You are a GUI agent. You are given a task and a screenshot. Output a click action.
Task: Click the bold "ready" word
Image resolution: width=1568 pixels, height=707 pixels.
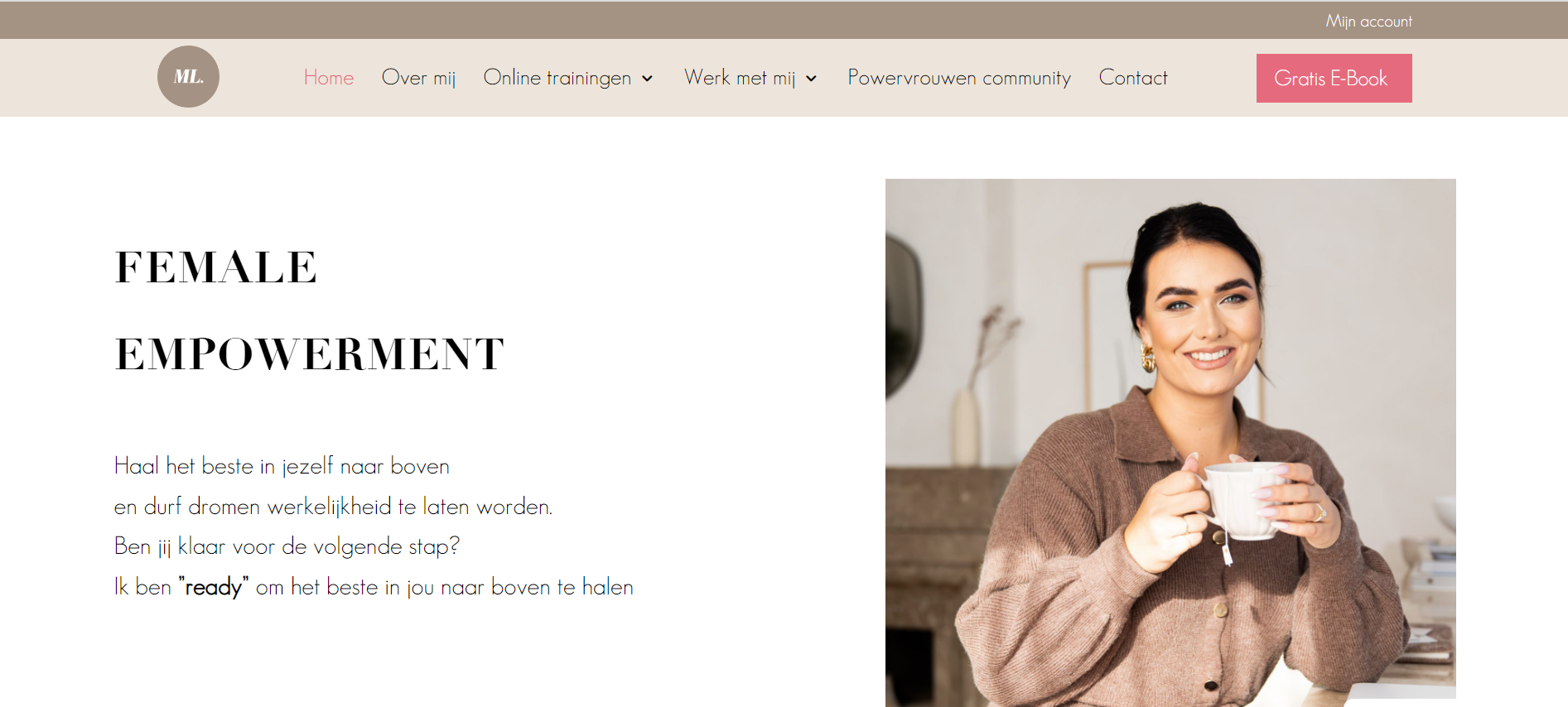214,587
